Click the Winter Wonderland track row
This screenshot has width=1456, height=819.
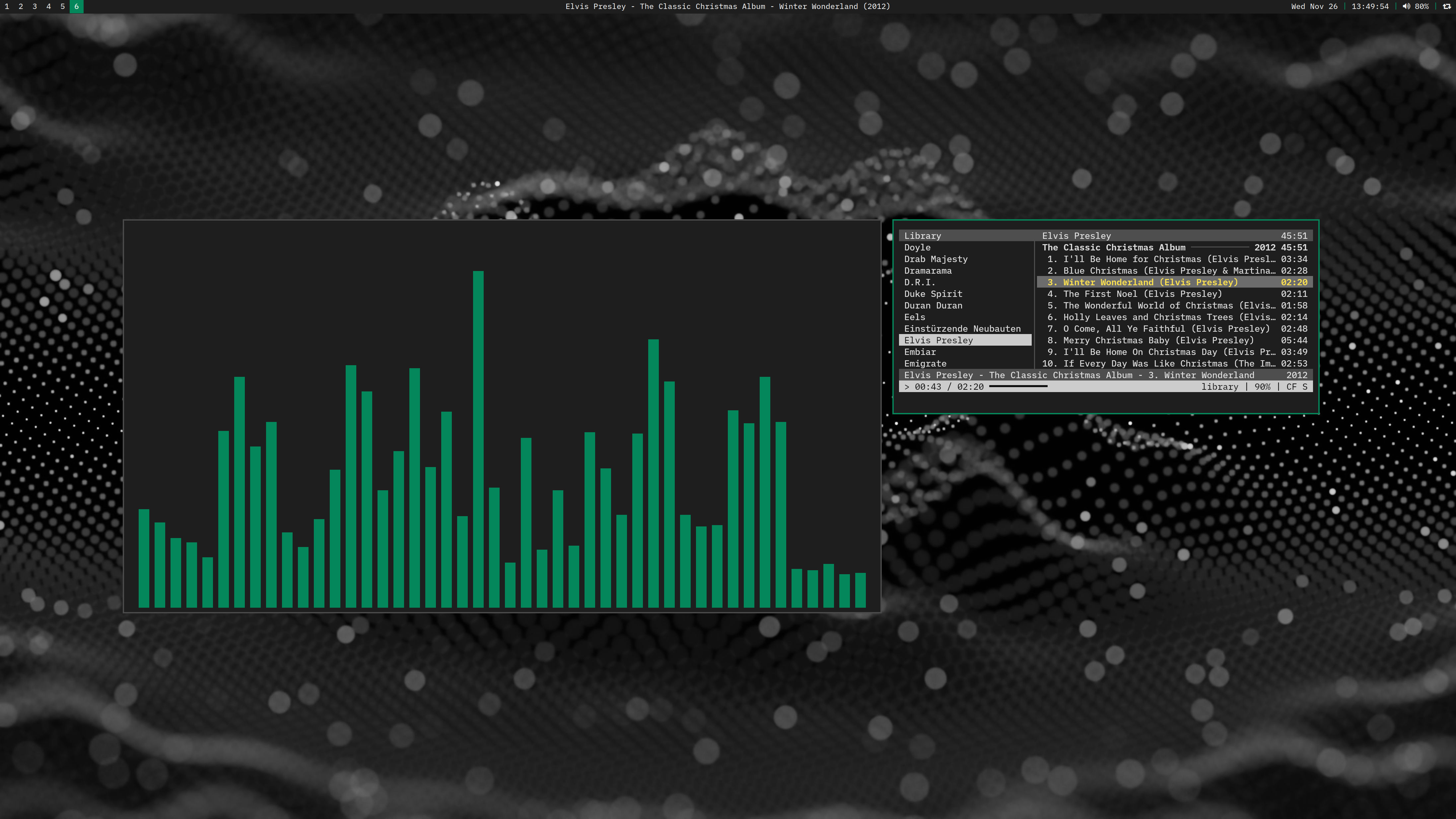pyautogui.click(x=1150, y=282)
